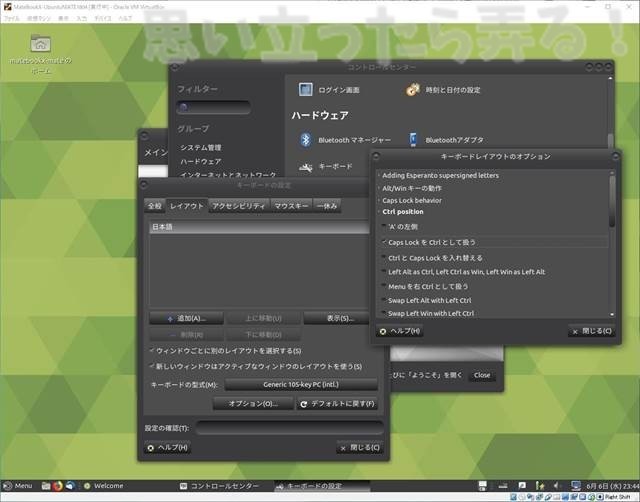
Task: Open the Time and Date settings icon
Action: pos(413,89)
